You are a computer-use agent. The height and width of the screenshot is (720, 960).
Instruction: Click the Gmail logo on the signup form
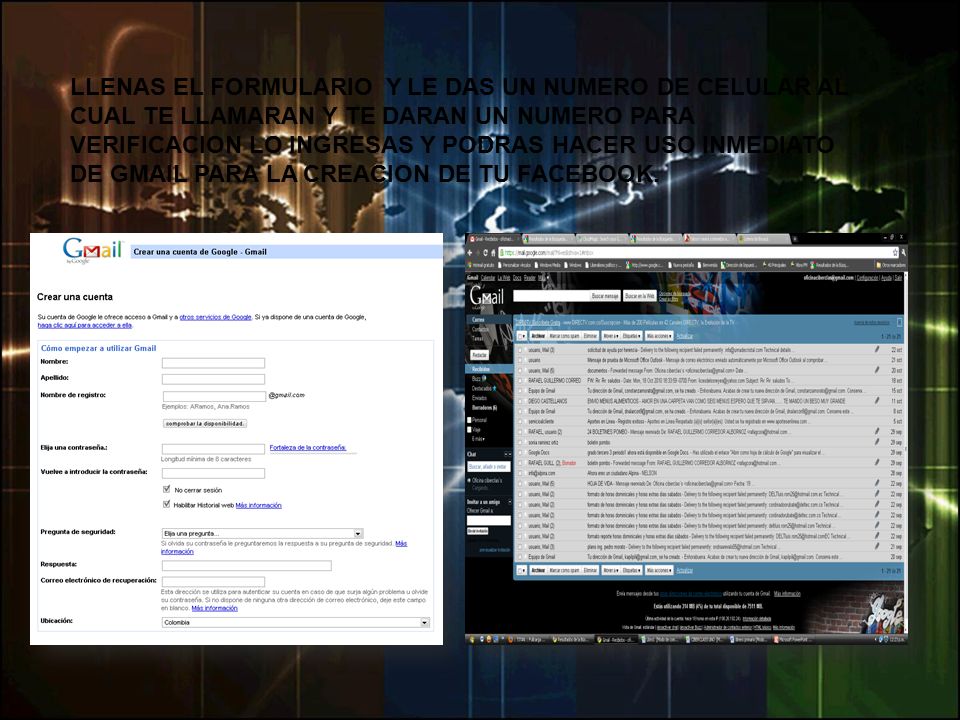click(93, 250)
